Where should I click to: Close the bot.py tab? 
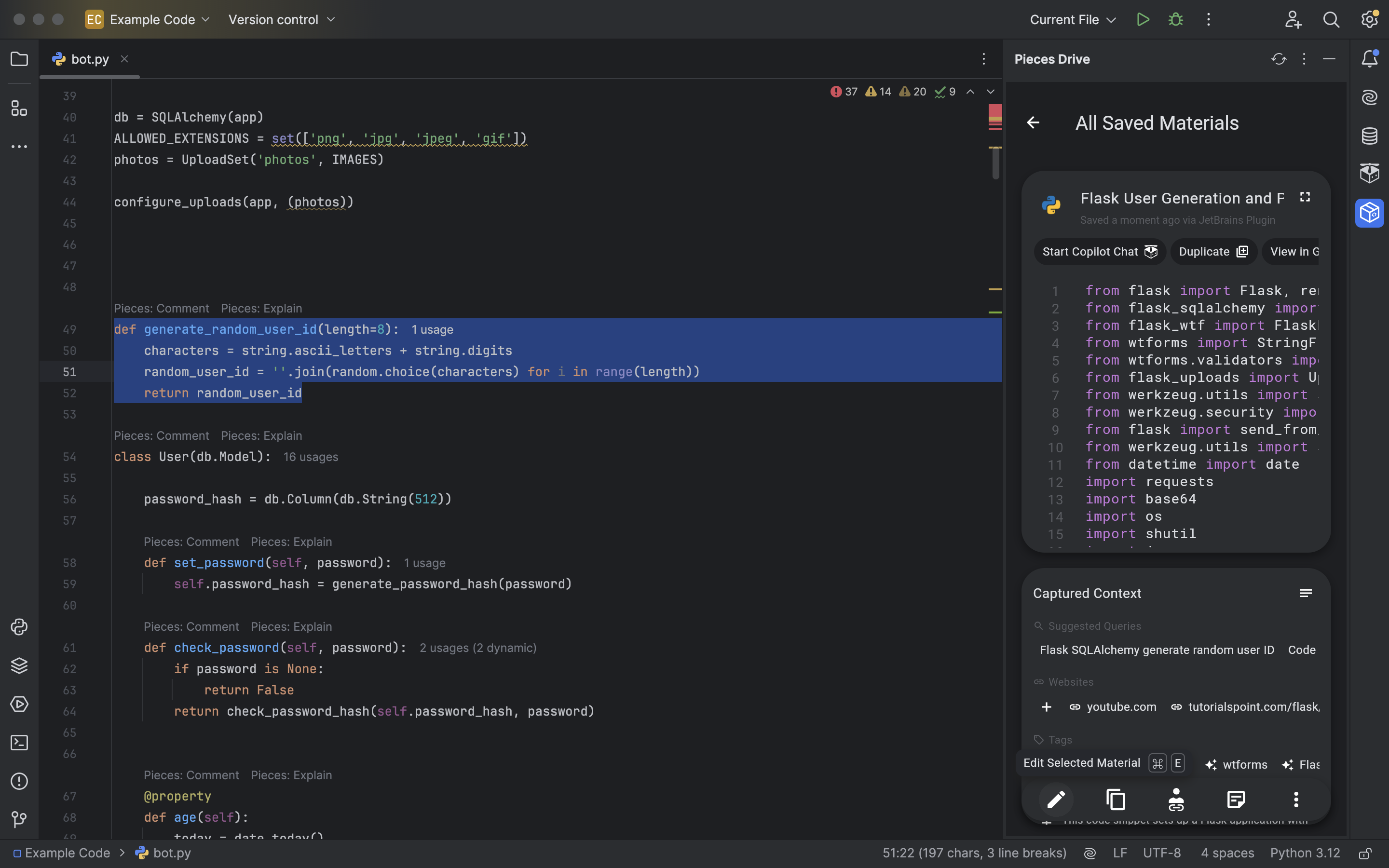(124, 59)
